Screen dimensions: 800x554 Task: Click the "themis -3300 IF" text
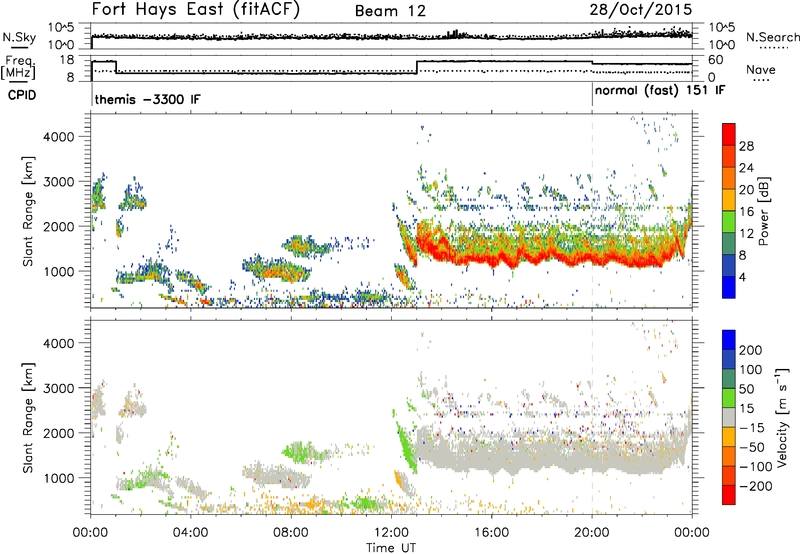point(147,99)
